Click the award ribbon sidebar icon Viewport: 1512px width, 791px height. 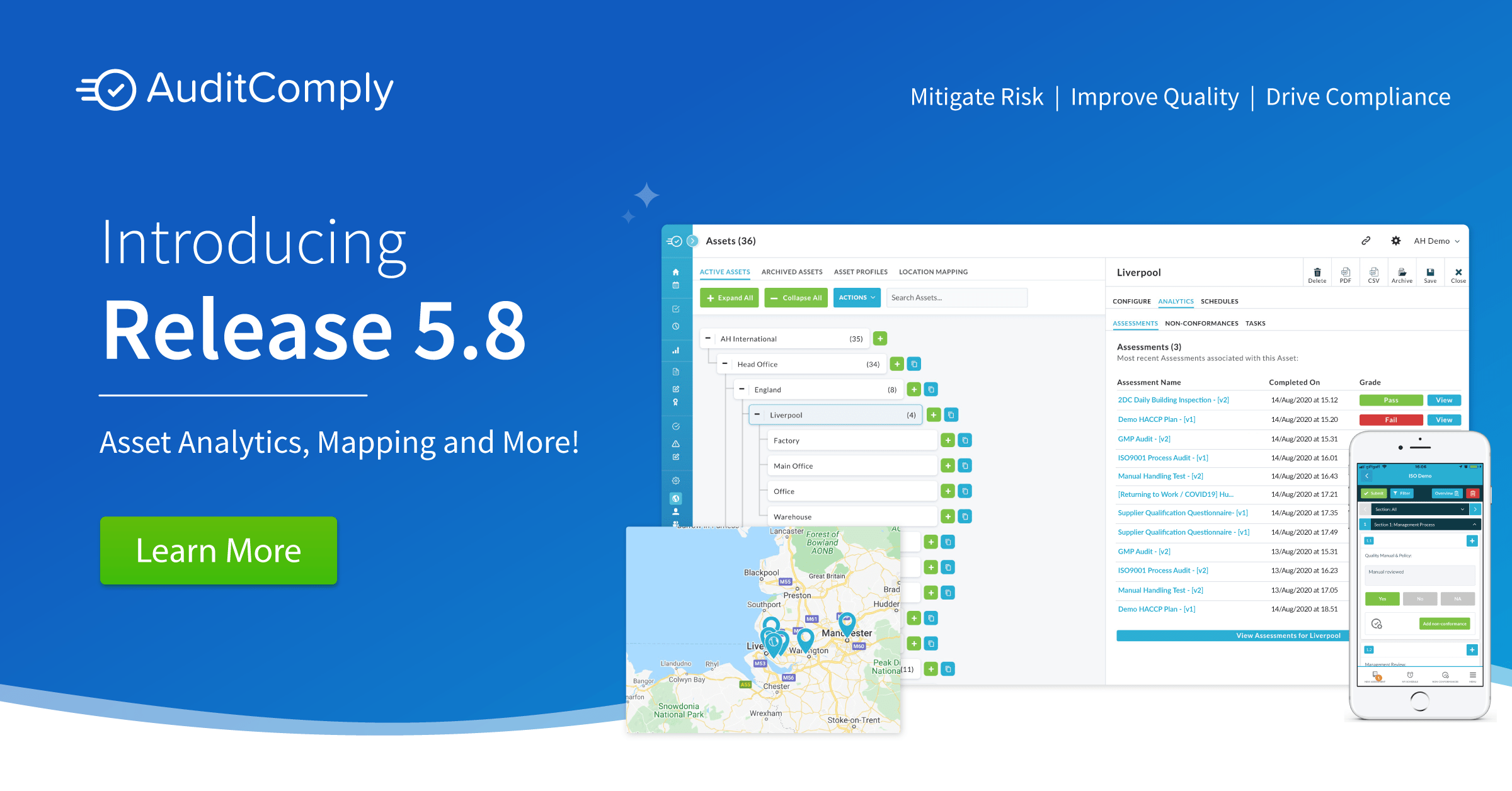click(675, 402)
